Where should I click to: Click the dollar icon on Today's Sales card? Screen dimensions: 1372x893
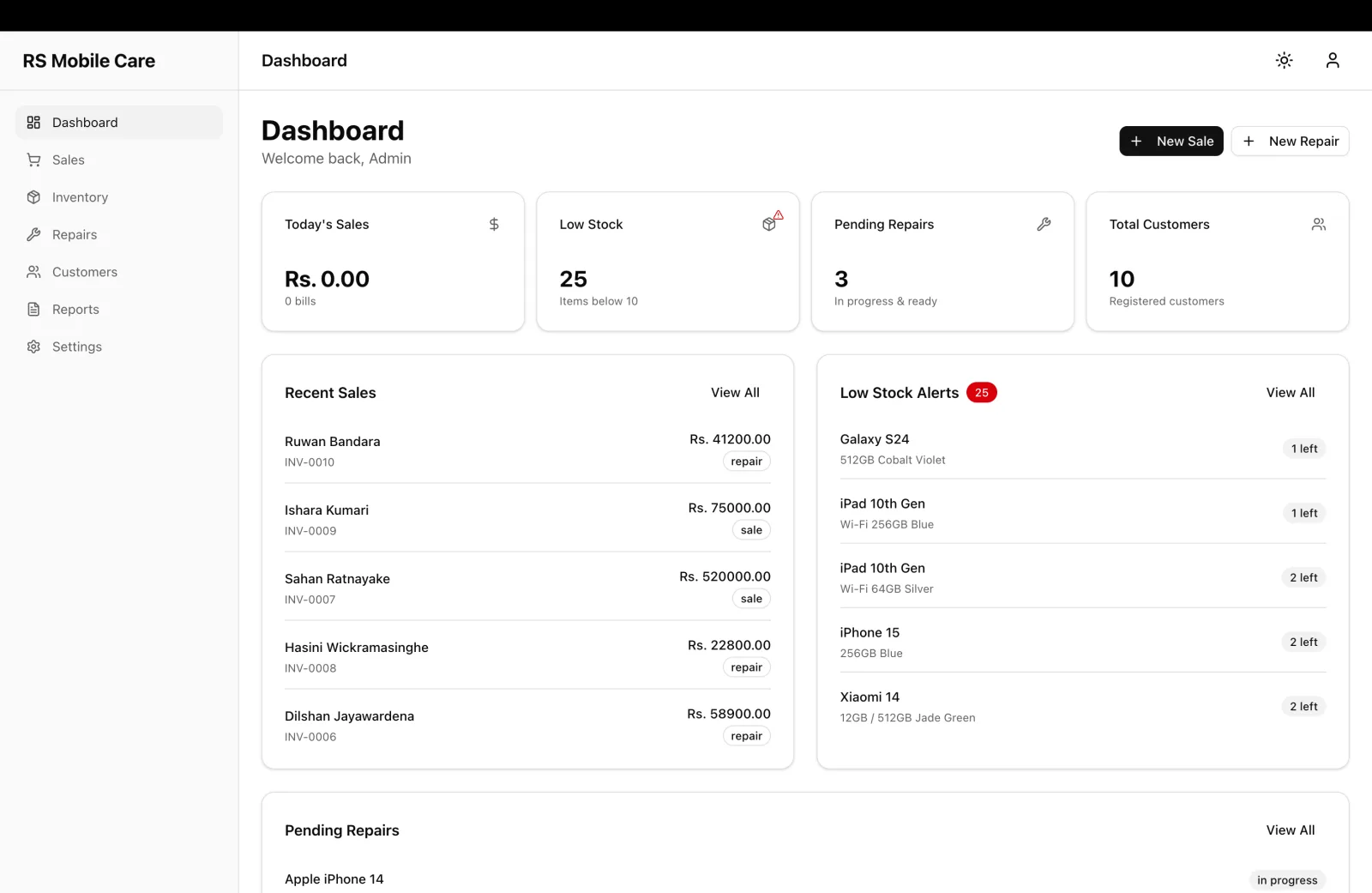(x=494, y=224)
